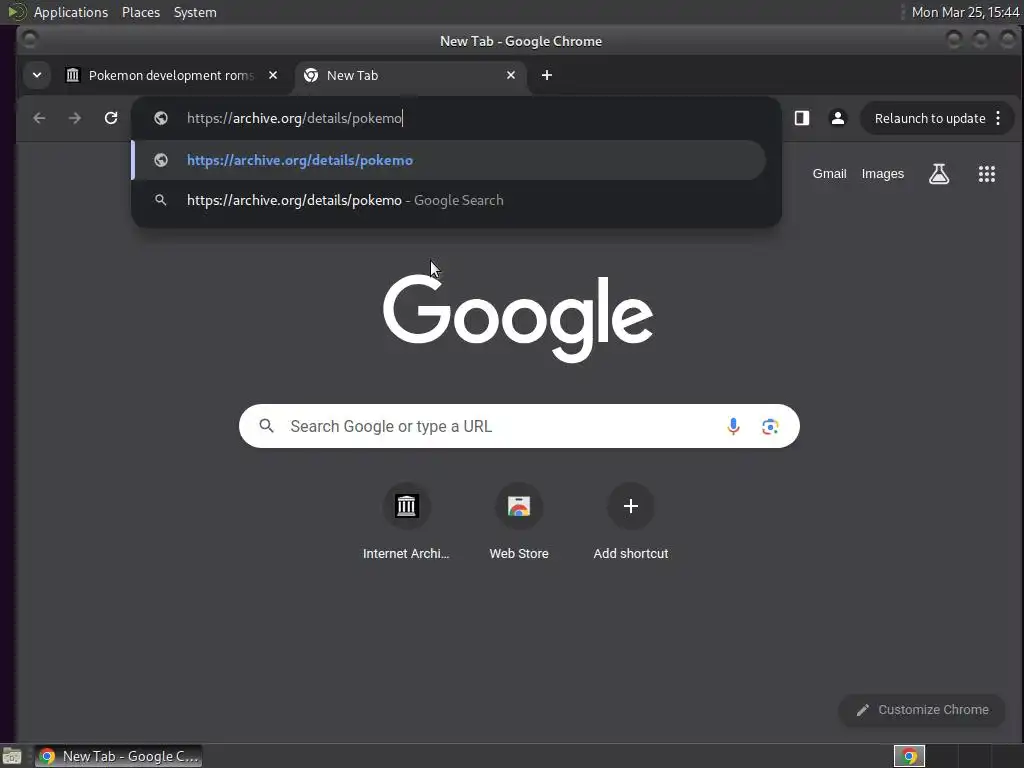Open Google apps grid
This screenshot has height=768, width=1024.
[987, 174]
